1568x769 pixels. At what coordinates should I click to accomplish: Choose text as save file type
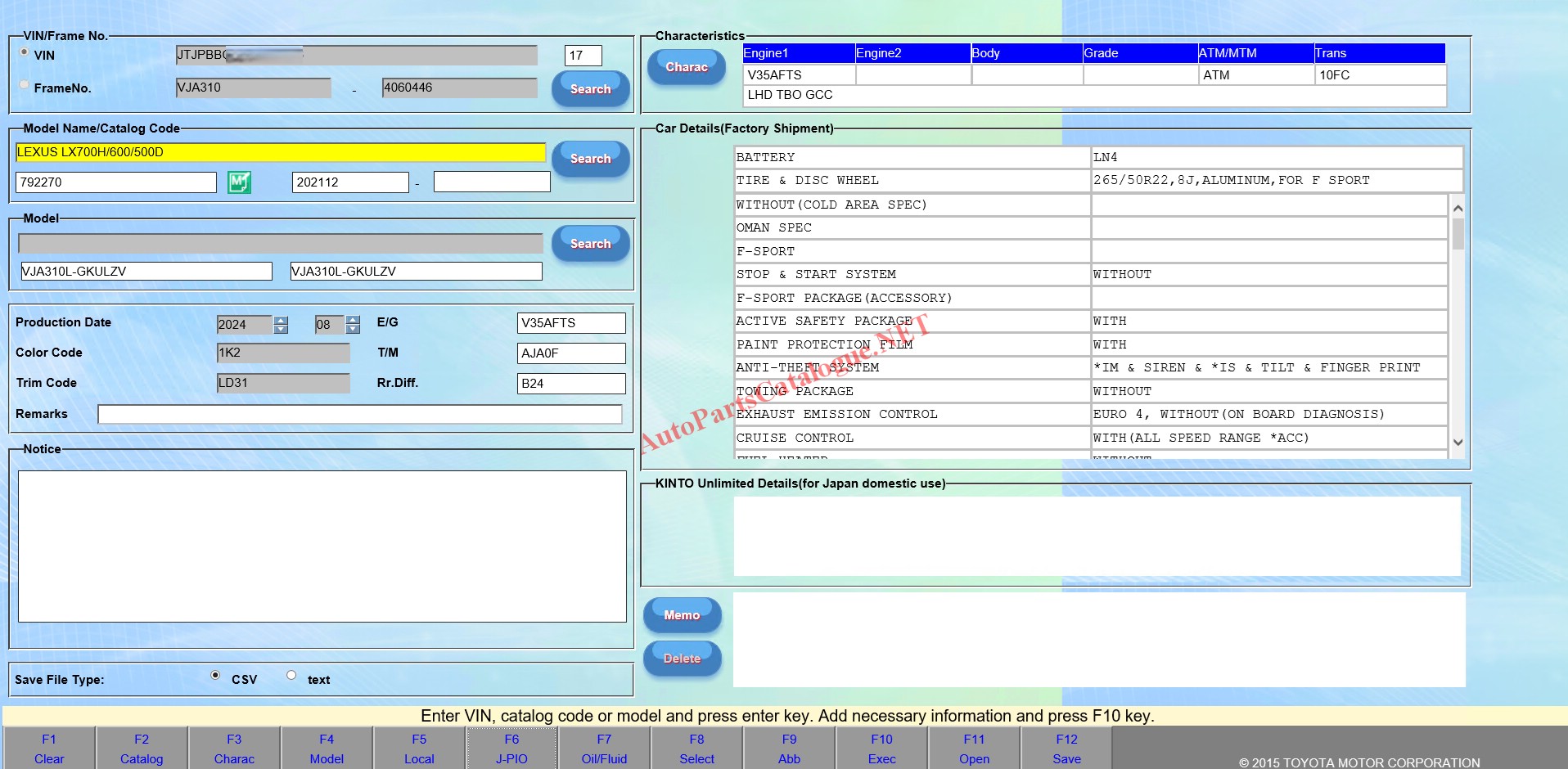(x=291, y=676)
